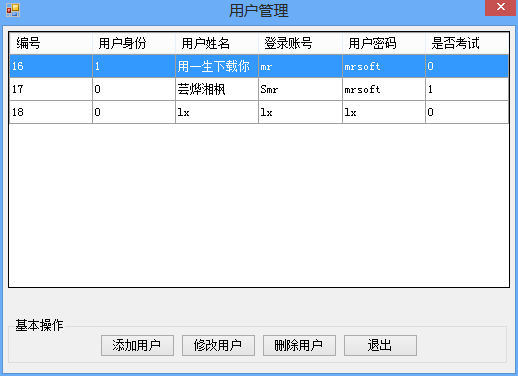This screenshot has height=376, width=518.
Task: Click the 用户身份 cell of row 16
Action: click(x=134, y=66)
